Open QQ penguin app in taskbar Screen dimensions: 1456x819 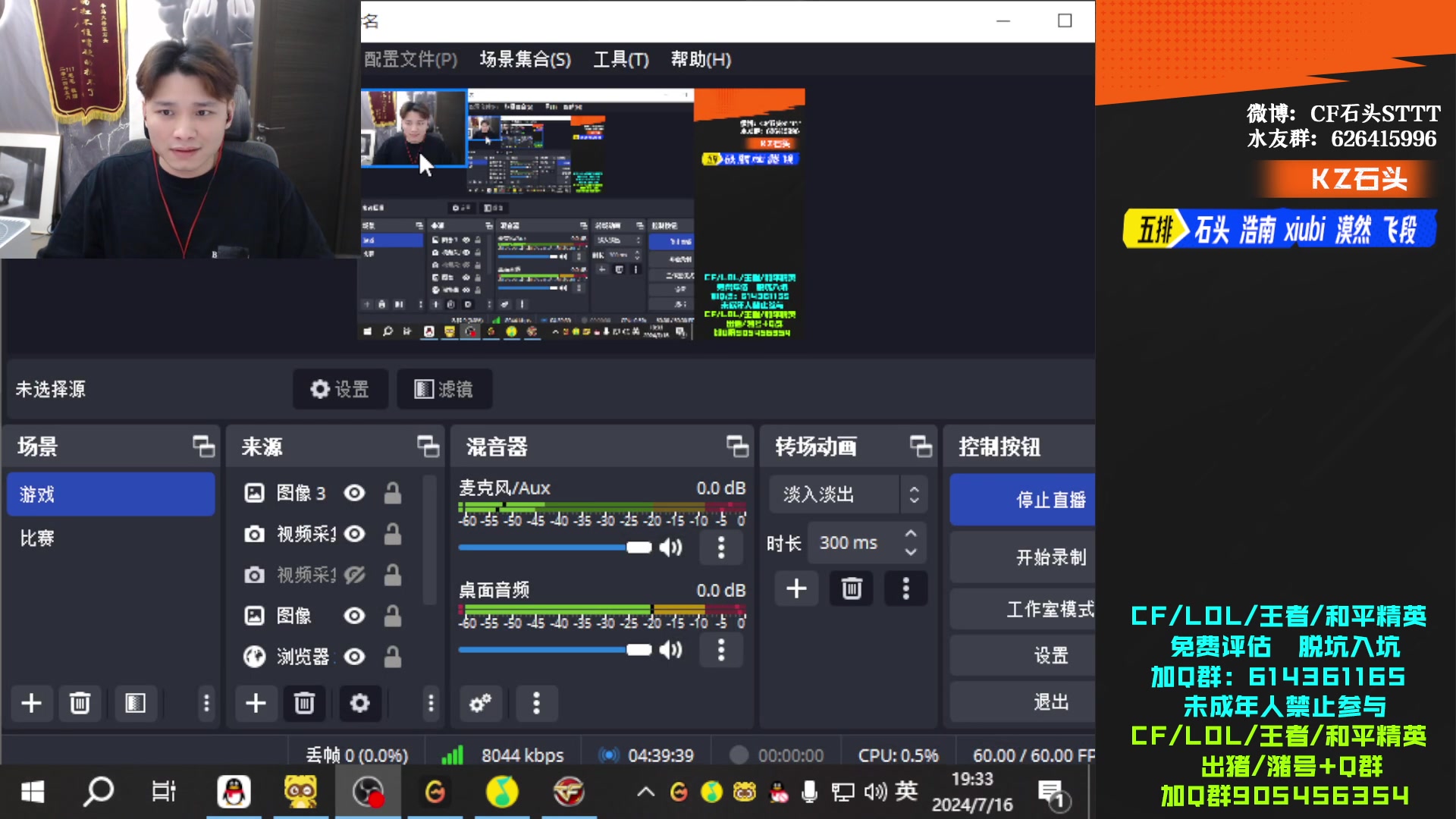(x=234, y=792)
